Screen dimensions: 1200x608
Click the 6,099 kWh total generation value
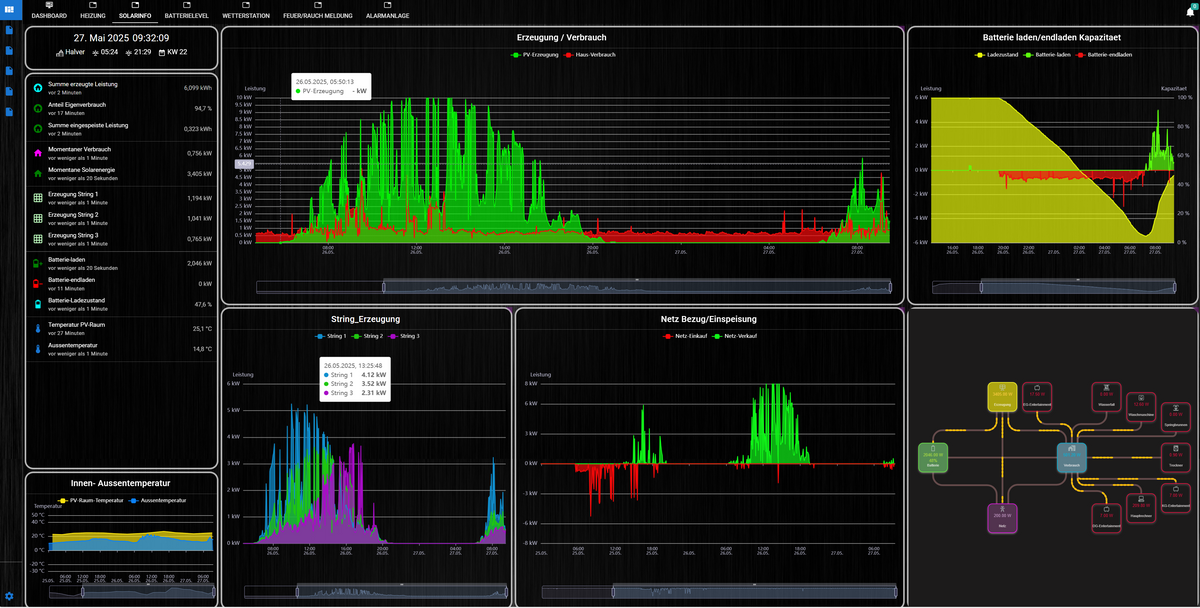coord(198,88)
